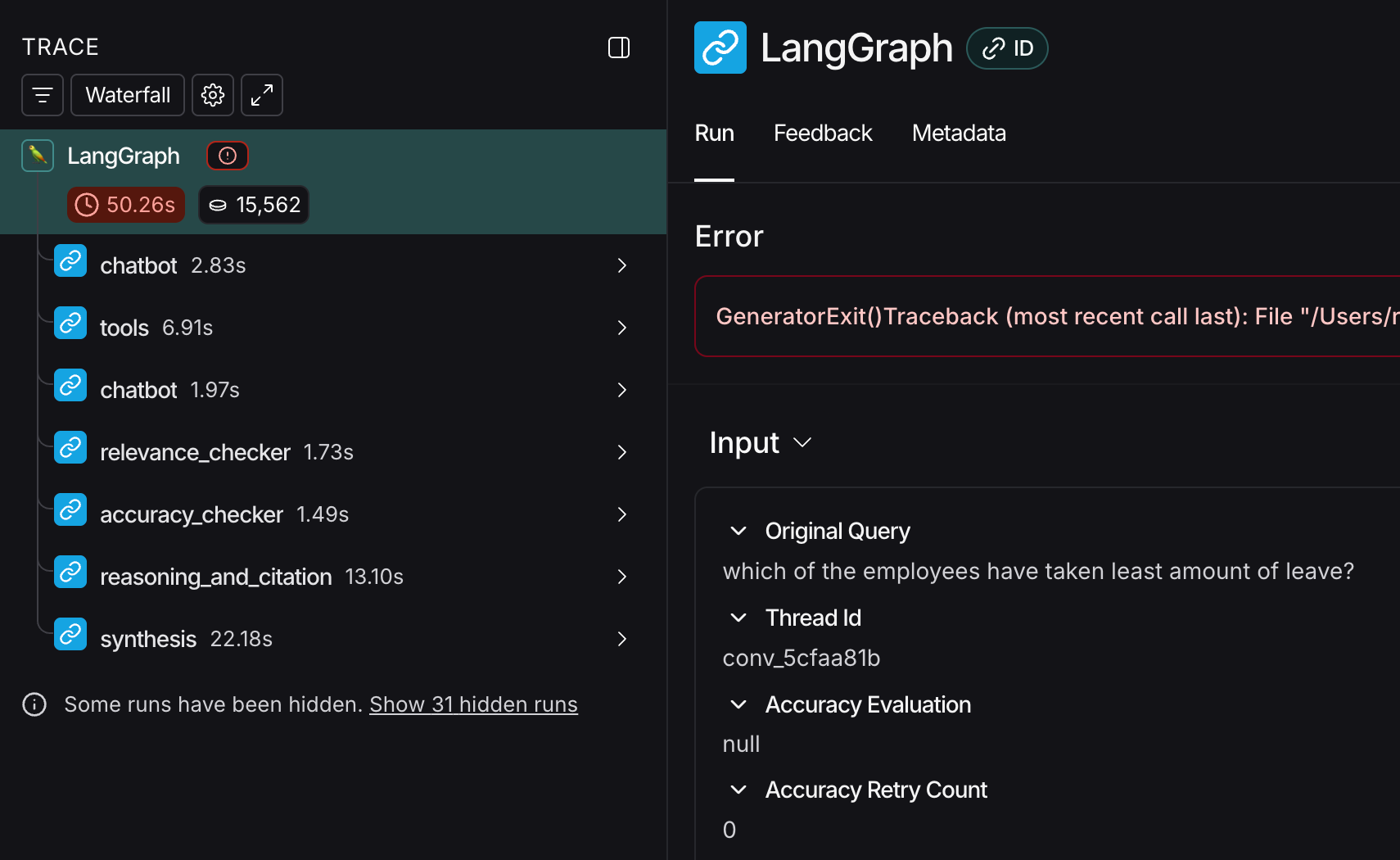Image resolution: width=1400 pixels, height=860 pixels.
Task: Open the Feedback tab
Action: pyautogui.click(x=823, y=134)
